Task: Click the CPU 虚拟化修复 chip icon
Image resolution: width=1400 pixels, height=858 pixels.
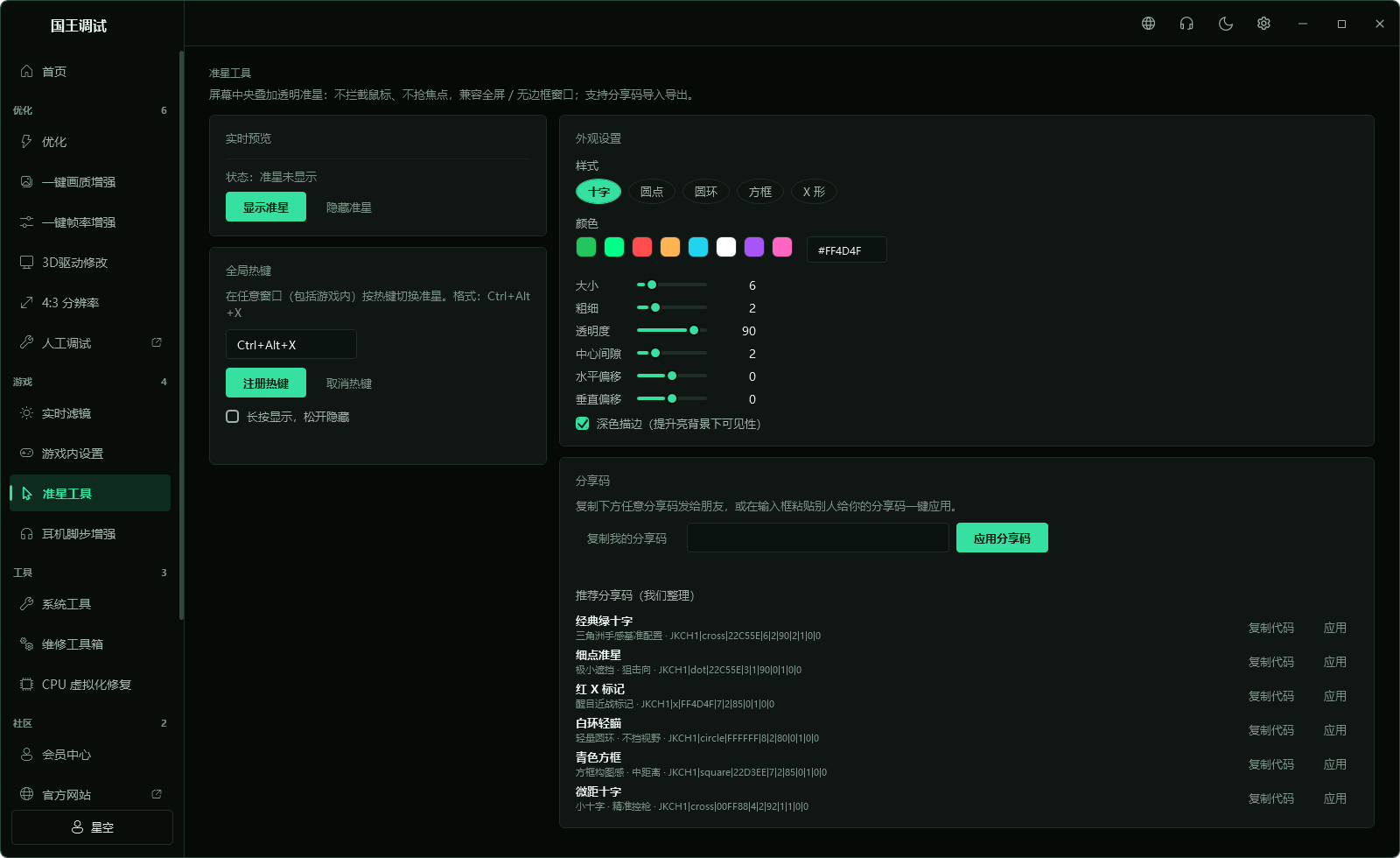Action: (26, 685)
